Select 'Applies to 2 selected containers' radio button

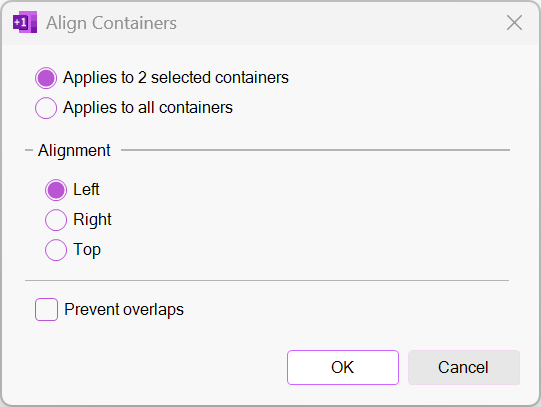point(46,78)
